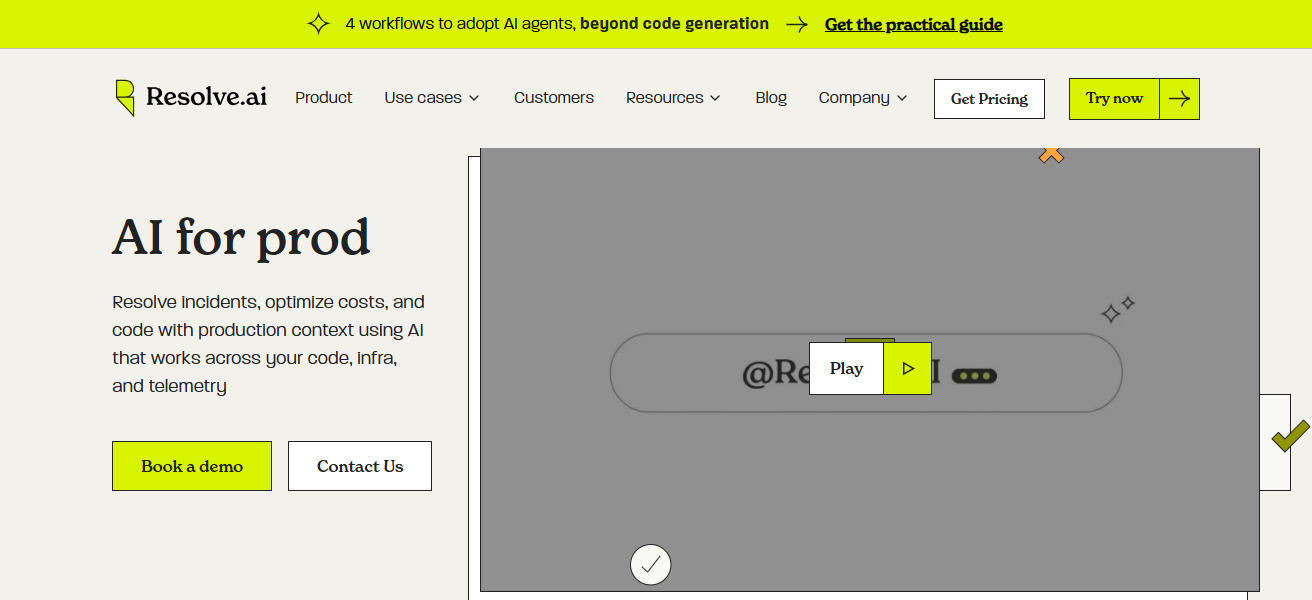Click the Get Pricing button

click(x=988, y=98)
